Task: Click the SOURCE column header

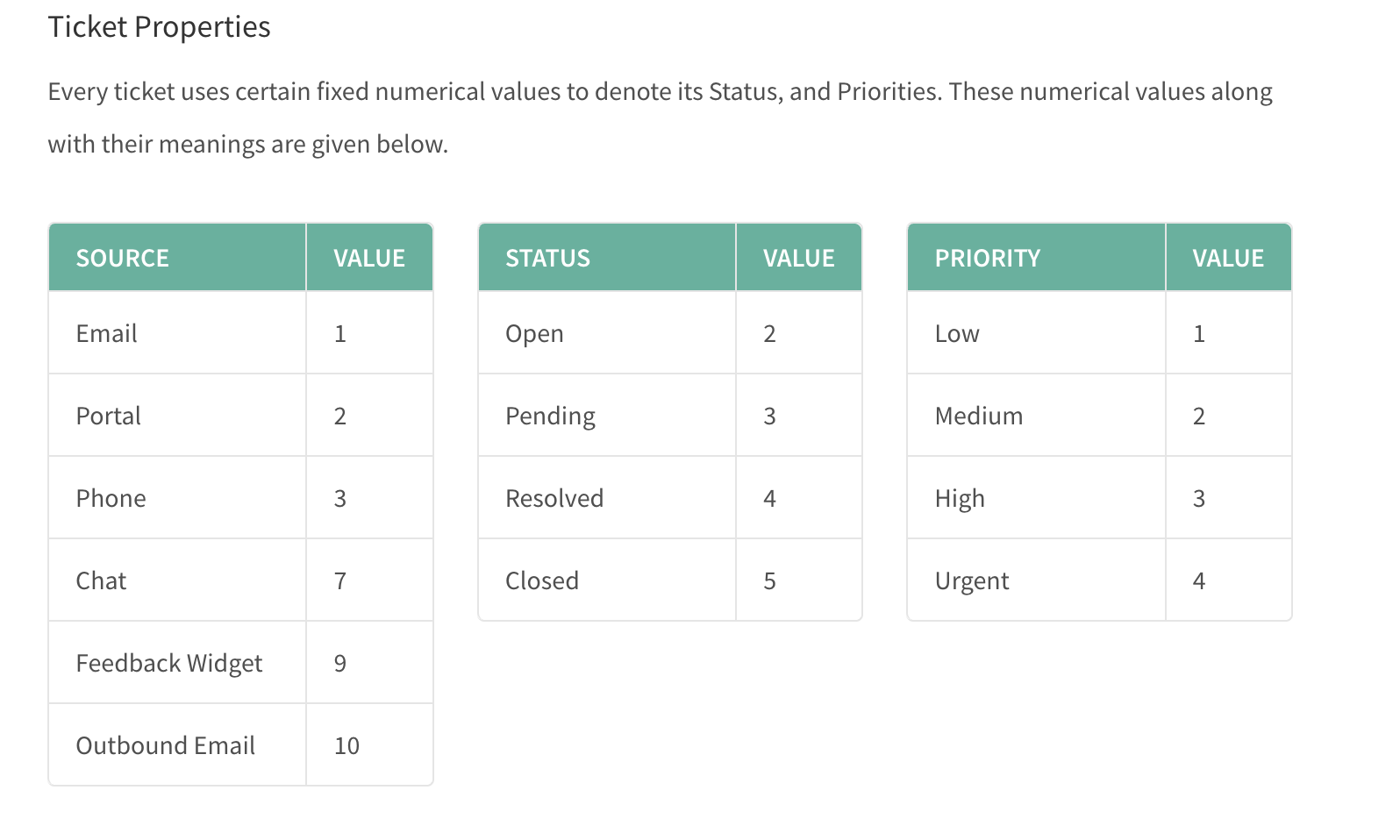Action: click(177, 258)
